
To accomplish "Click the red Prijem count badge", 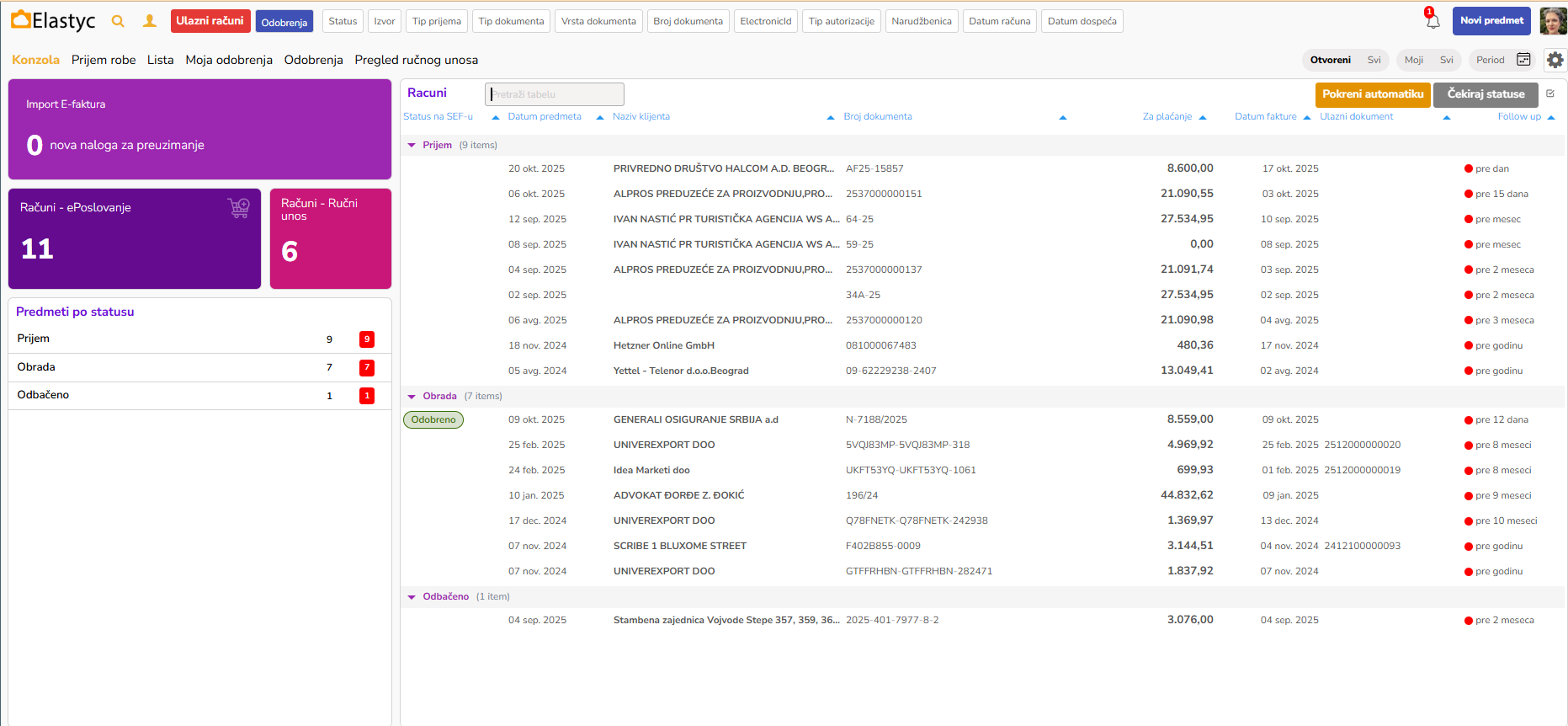I will click(367, 339).
